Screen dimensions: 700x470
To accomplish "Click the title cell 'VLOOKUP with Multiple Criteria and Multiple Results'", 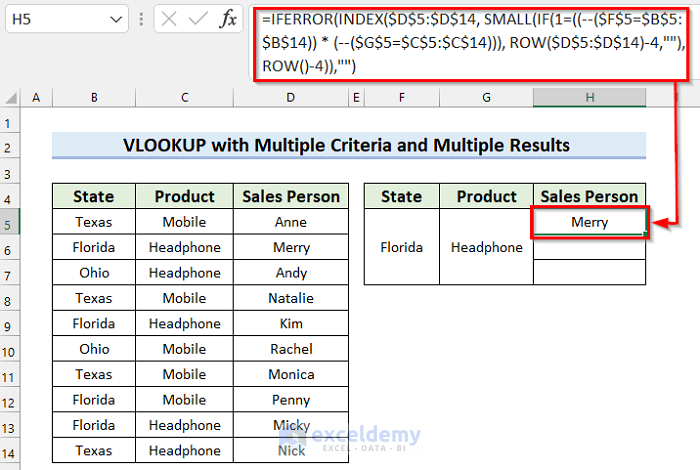I will click(x=349, y=145).
